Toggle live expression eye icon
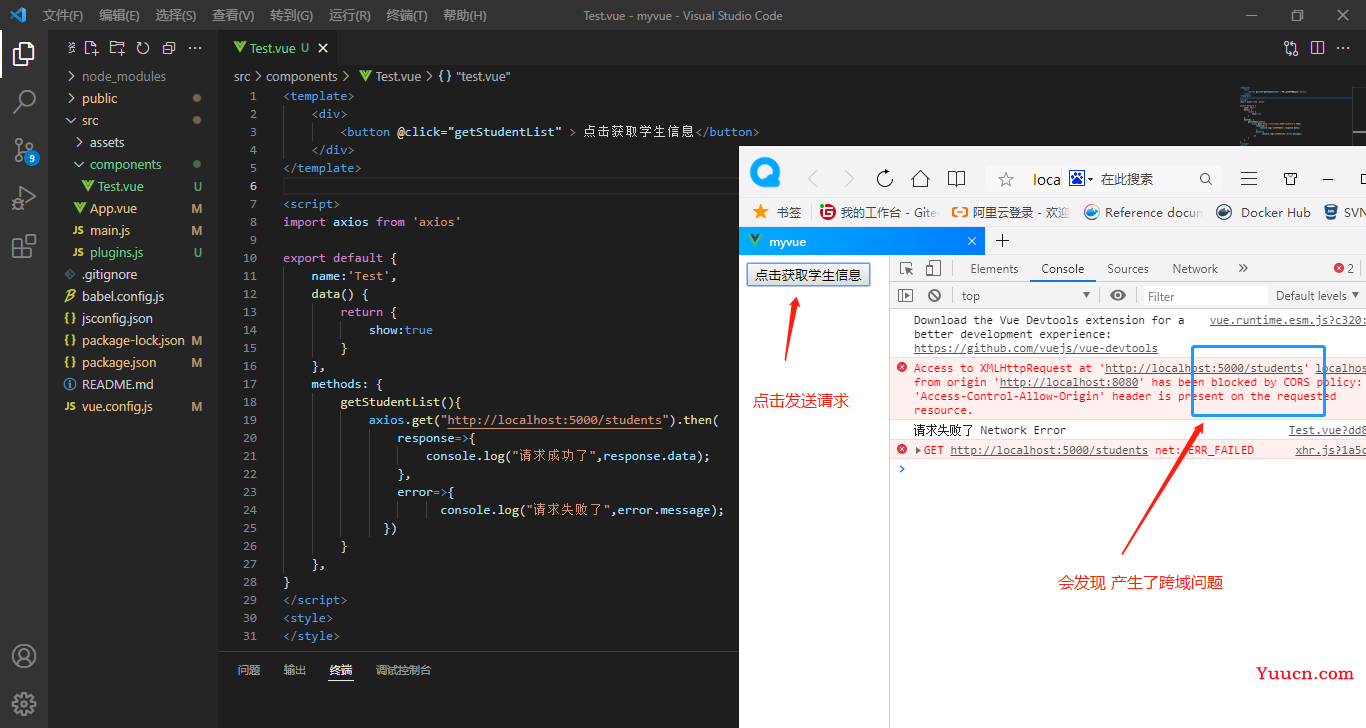Viewport: 1366px width, 728px height. [1118, 296]
